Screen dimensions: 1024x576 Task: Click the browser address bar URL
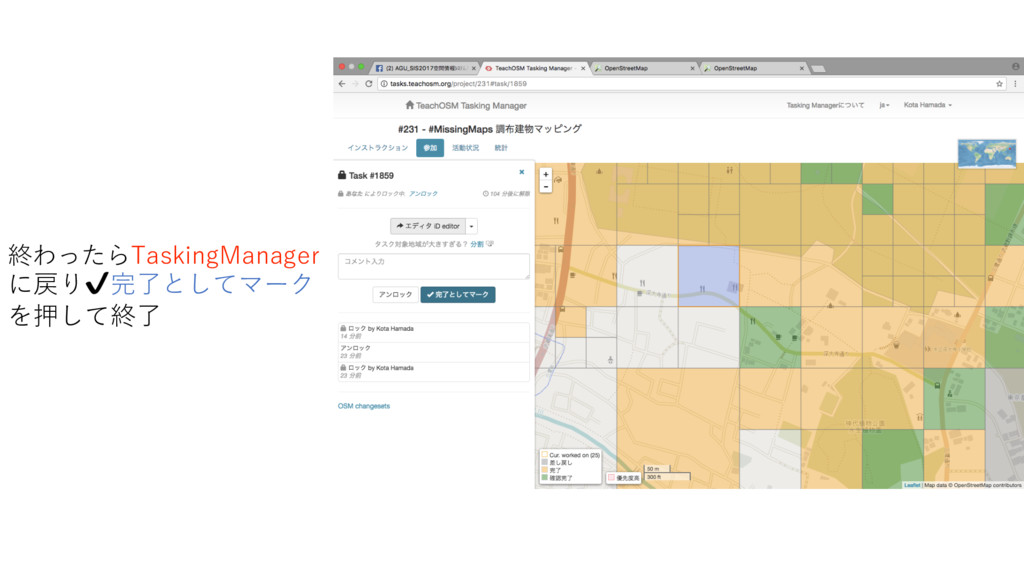[458, 84]
